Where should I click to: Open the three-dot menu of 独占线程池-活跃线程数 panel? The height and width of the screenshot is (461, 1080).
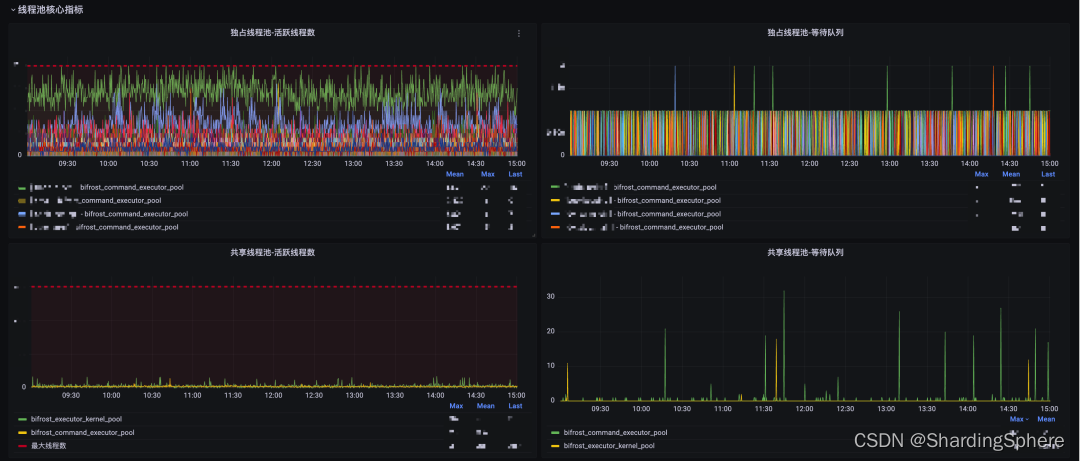pyautogui.click(x=519, y=33)
